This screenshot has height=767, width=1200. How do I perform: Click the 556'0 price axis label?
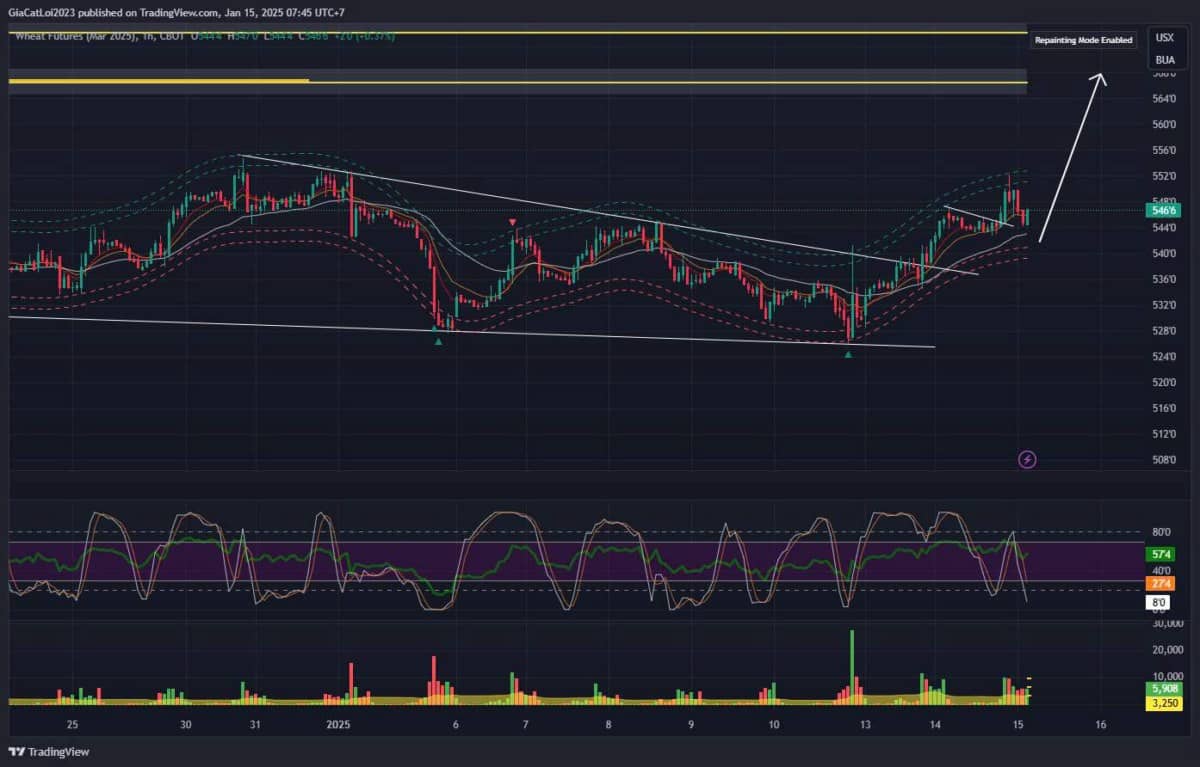pos(1164,150)
